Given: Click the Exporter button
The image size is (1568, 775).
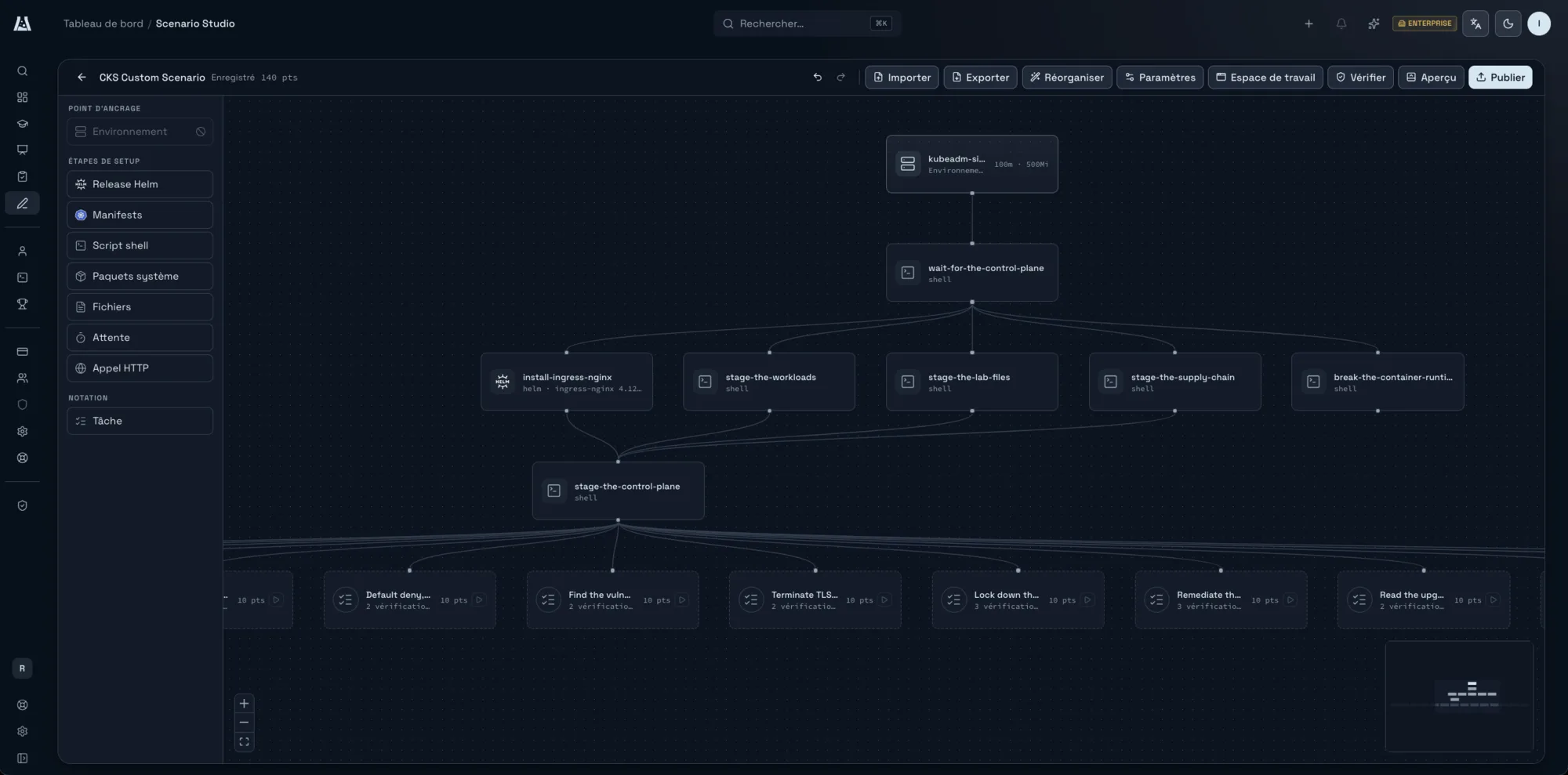Looking at the screenshot, I should coord(980,78).
